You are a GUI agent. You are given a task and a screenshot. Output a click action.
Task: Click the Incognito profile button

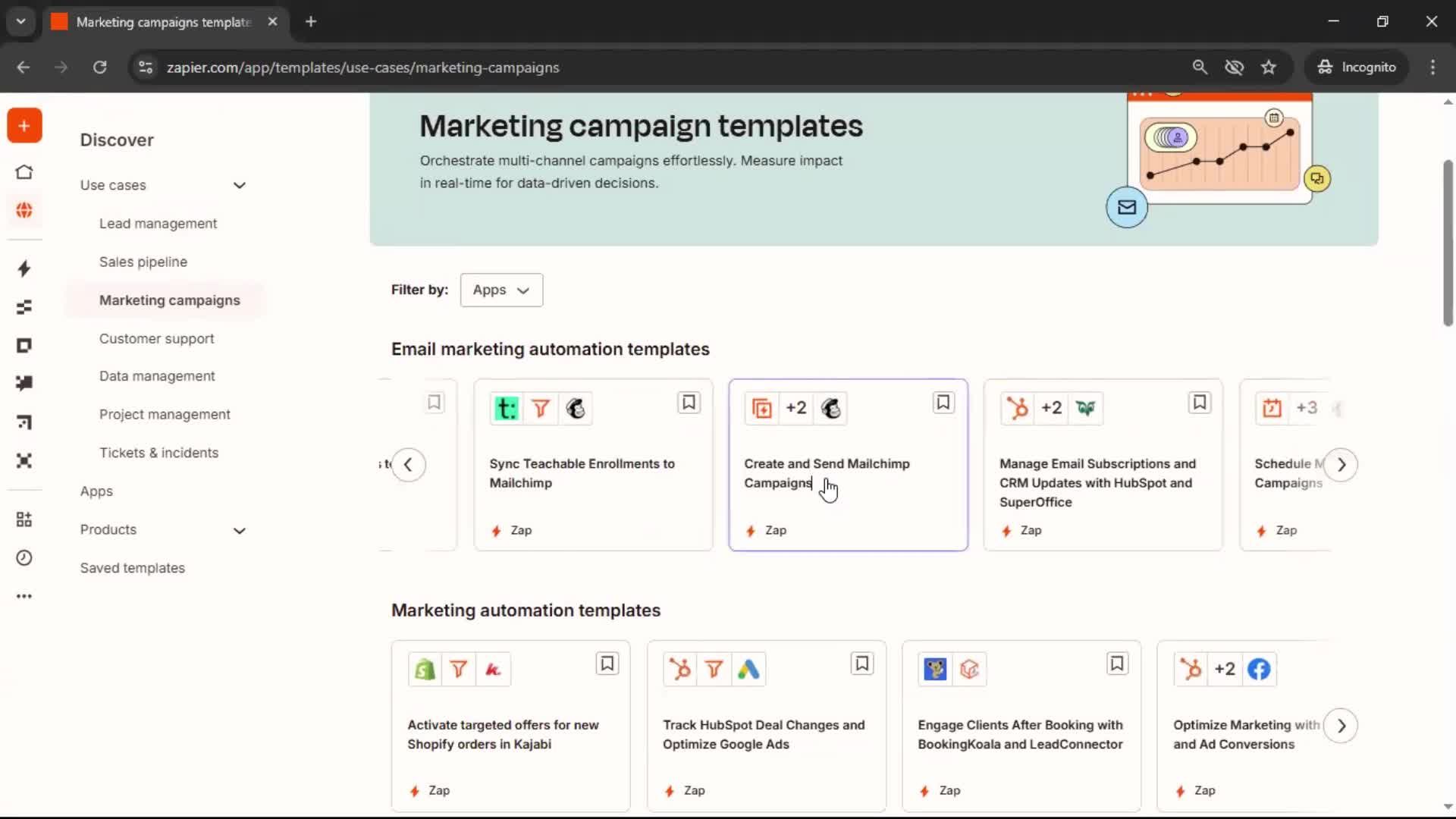pyautogui.click(x=1357, y=67)
